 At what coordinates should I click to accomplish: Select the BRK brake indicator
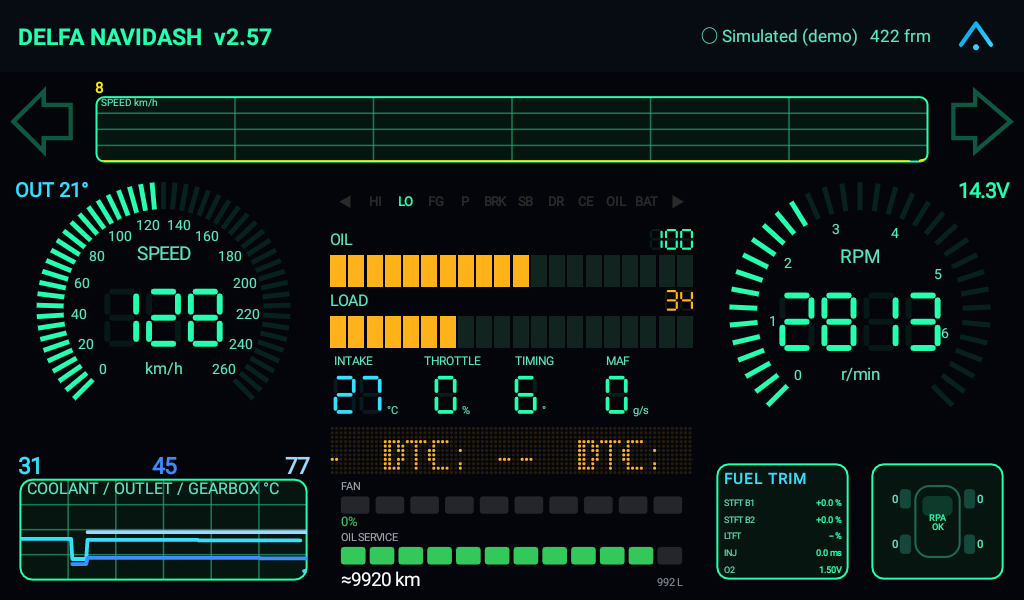495,202
